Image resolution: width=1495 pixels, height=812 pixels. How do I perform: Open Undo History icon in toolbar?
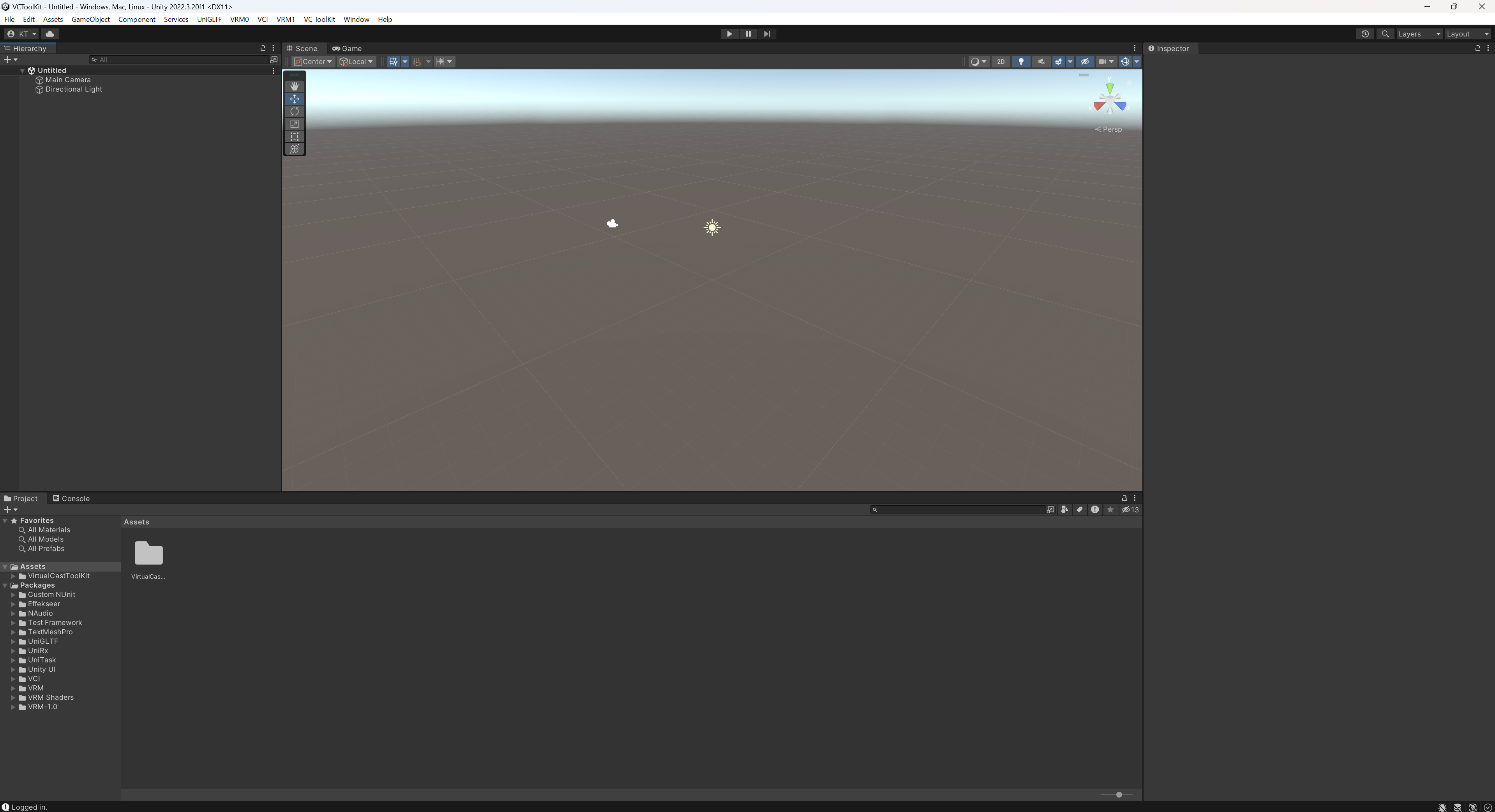1365,34
